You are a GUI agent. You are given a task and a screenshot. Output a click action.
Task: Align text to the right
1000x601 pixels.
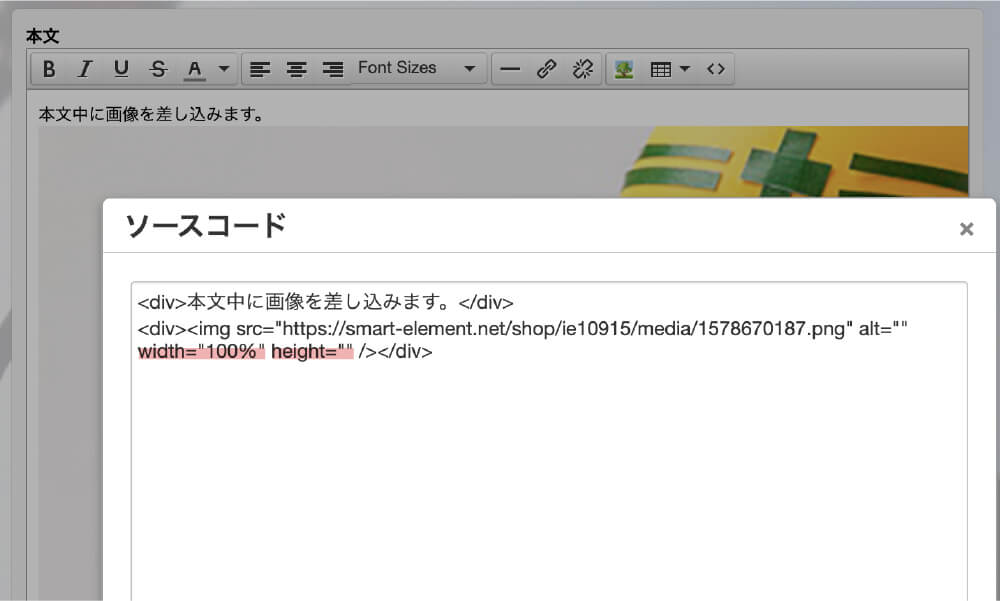click(x=333, y=69)
